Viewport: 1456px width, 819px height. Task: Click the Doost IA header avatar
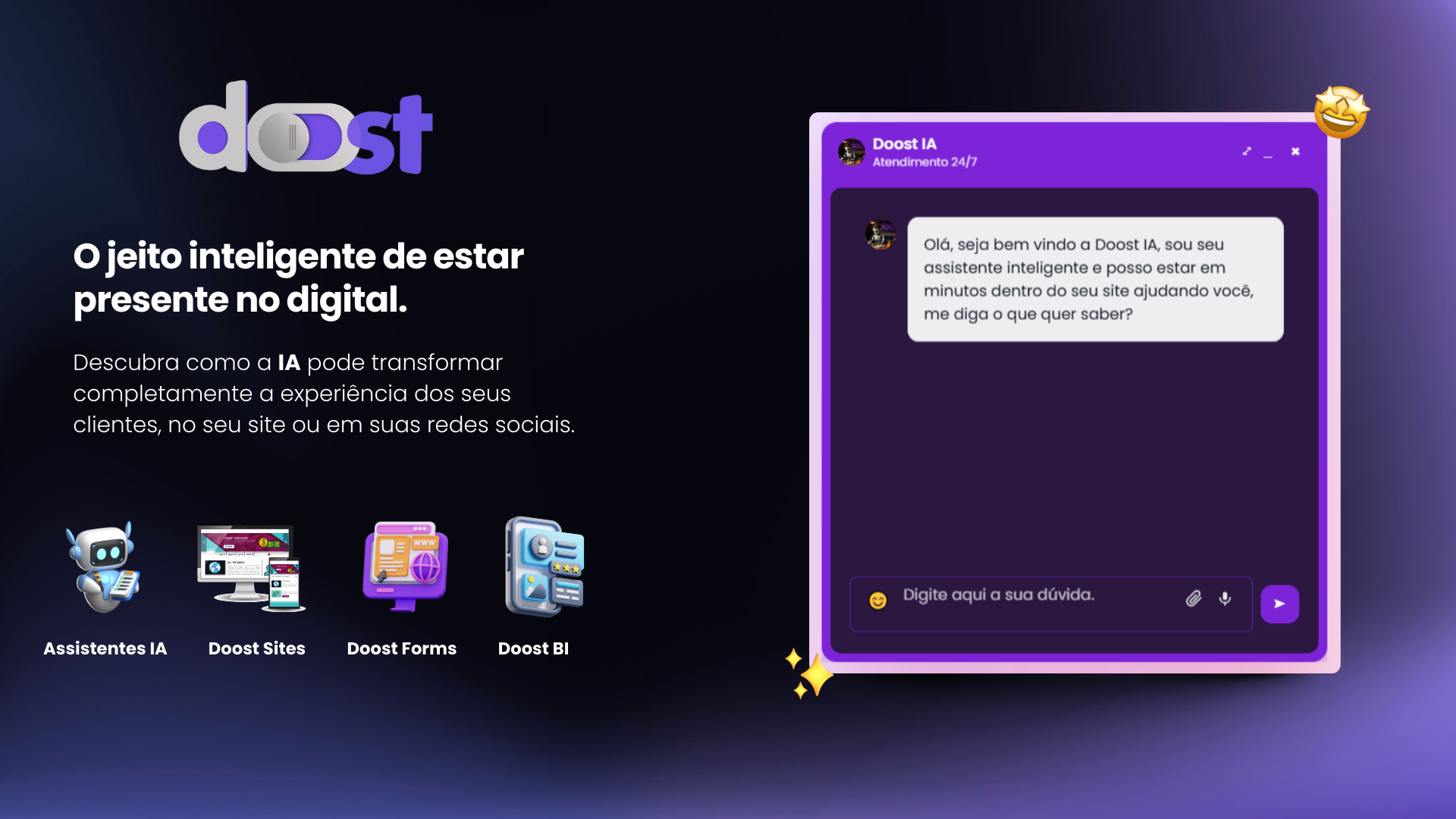852,152
